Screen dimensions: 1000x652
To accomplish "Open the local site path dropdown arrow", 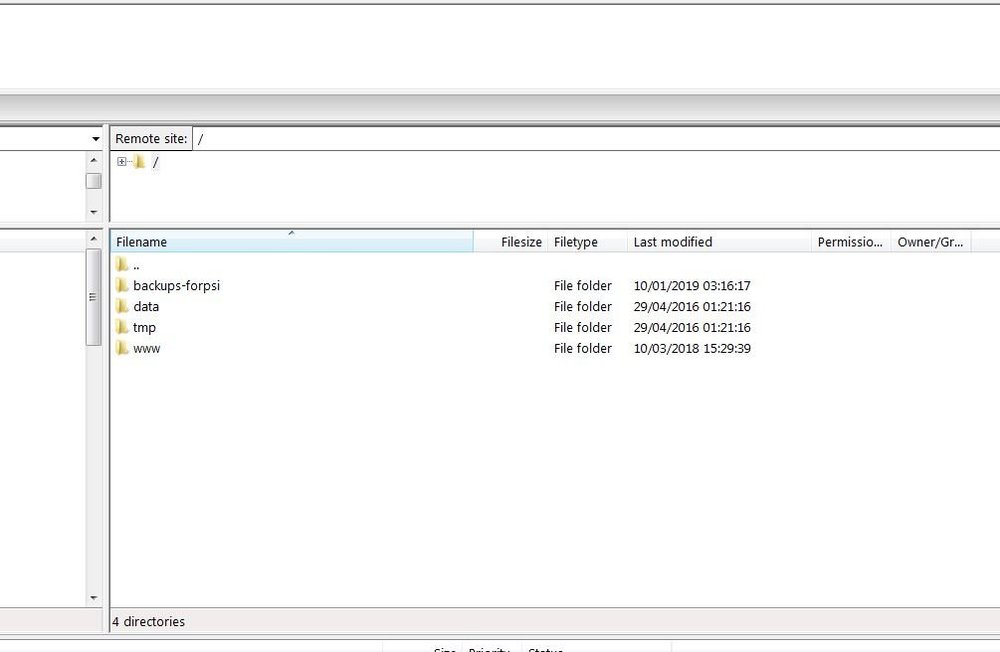I will pyautogui.click(x=96, y=138).
